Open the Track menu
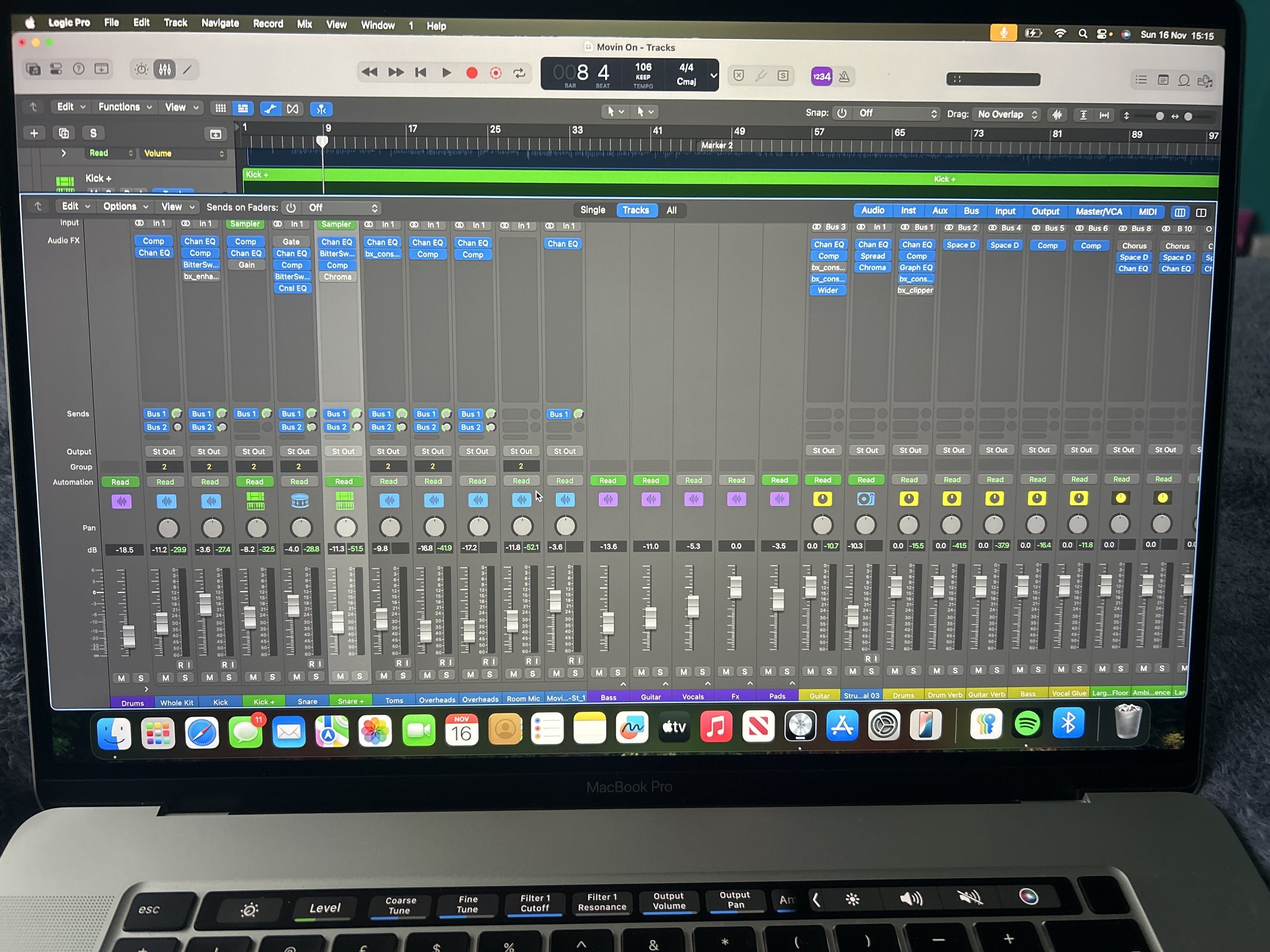 176,22
